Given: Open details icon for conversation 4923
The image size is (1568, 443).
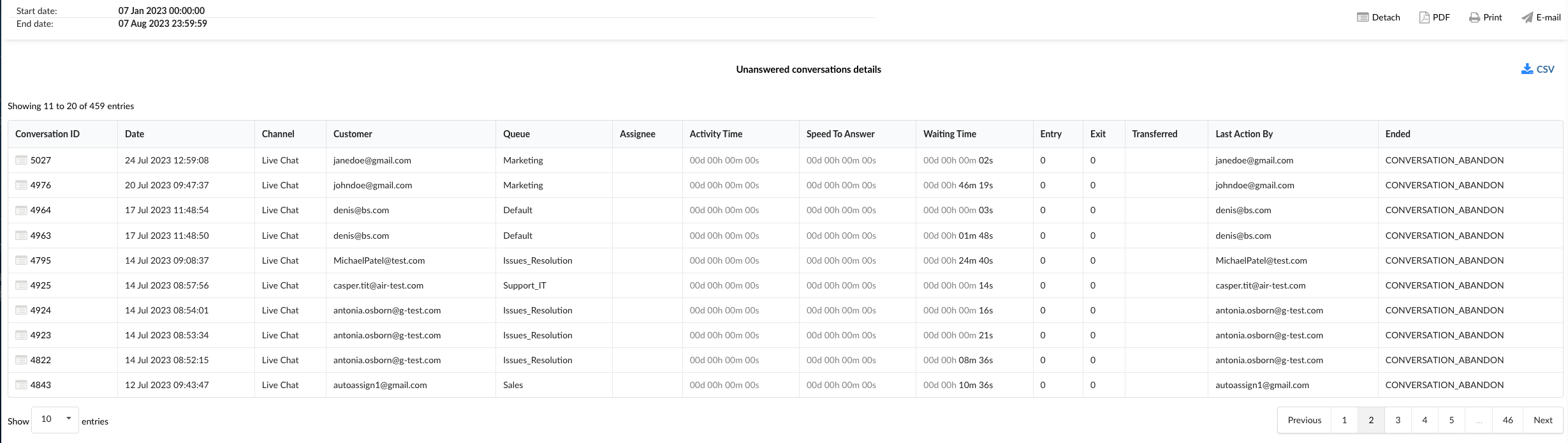Looking at the screenshot, I should click(21, 335).
